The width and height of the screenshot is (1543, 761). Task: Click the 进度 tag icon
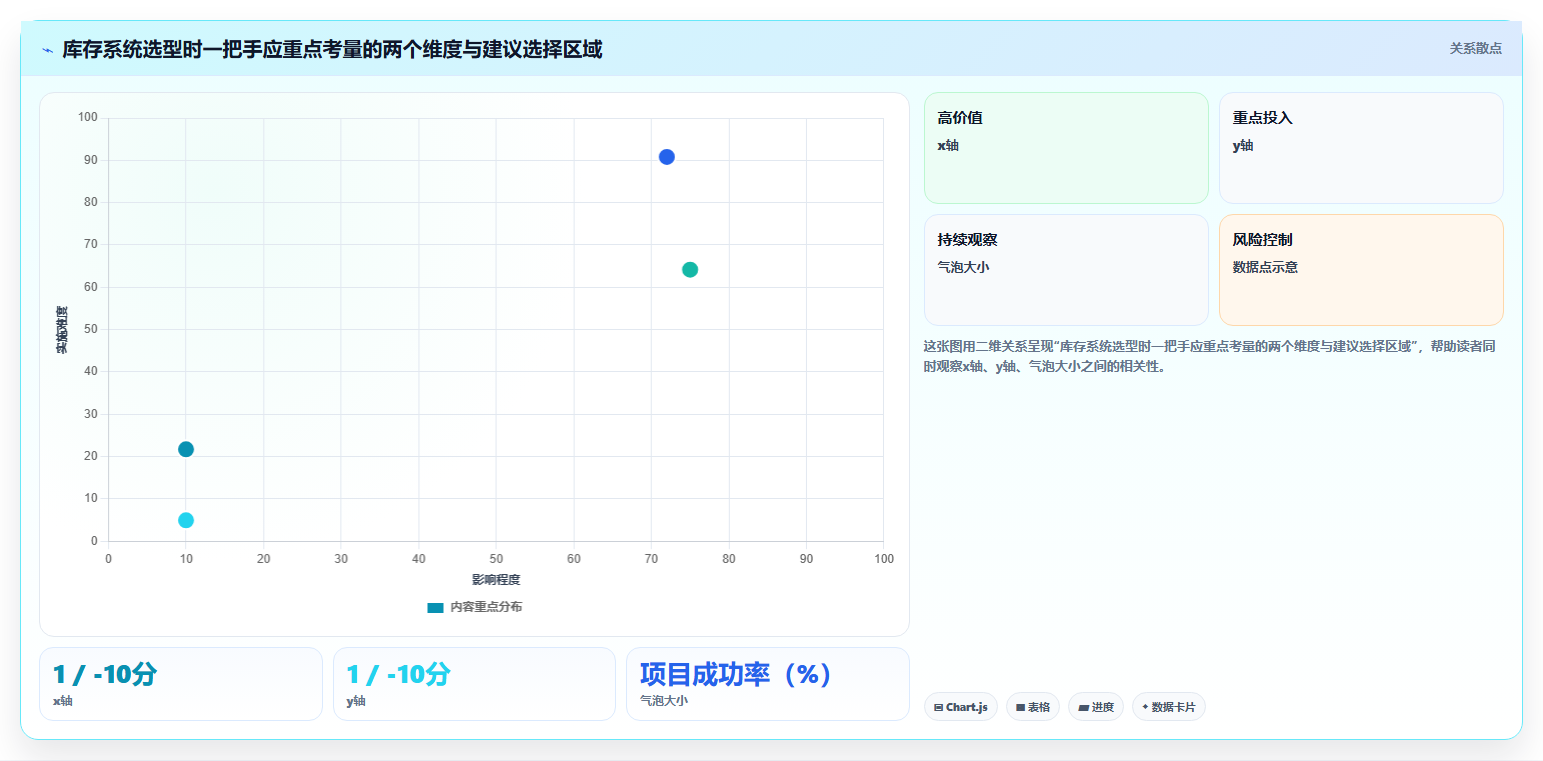click(1083, 707)
